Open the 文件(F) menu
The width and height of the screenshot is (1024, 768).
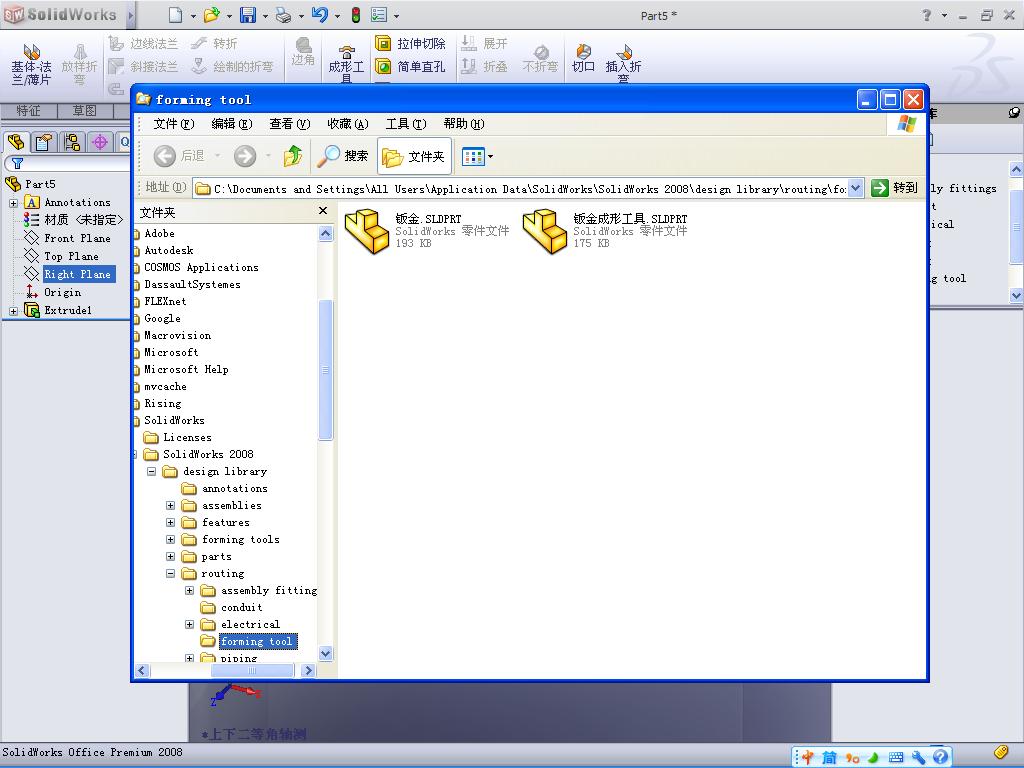174,123
